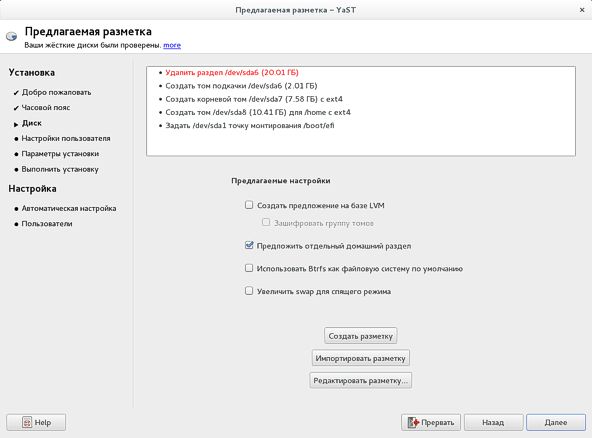Click the checkmark beside Часовой пояс

(16, 108)
